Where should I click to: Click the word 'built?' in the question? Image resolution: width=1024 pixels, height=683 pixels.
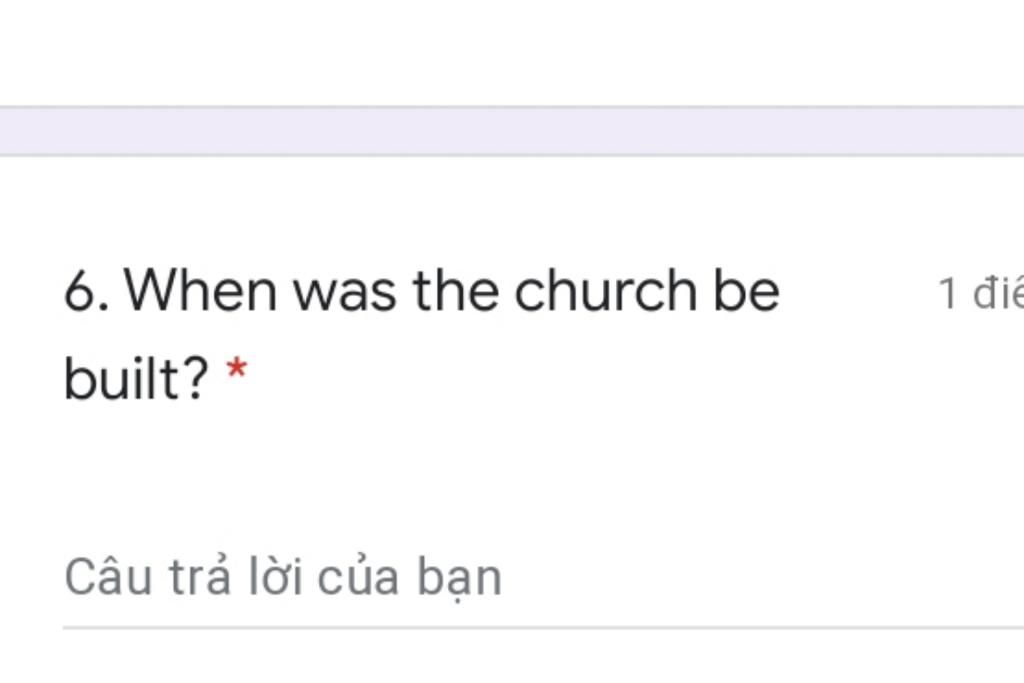click(x=136, y=379)
